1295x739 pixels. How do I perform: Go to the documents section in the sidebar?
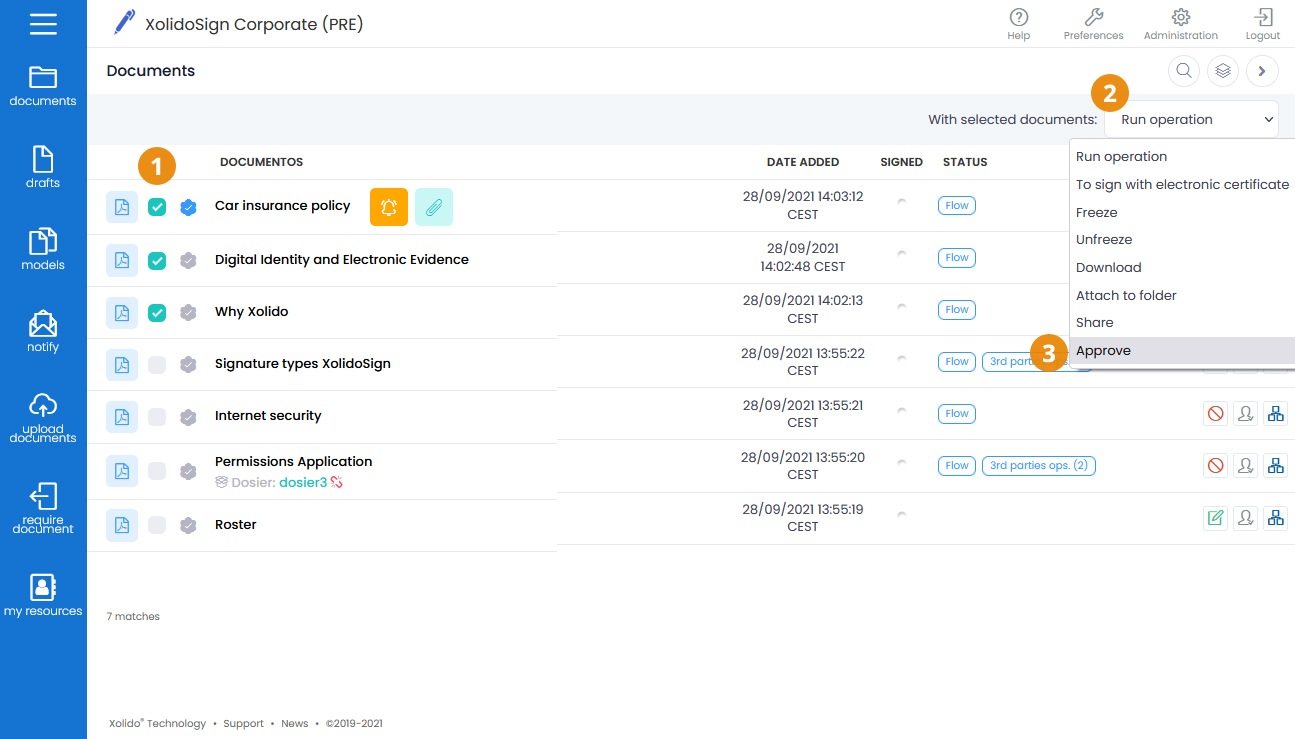pos(43,86)
